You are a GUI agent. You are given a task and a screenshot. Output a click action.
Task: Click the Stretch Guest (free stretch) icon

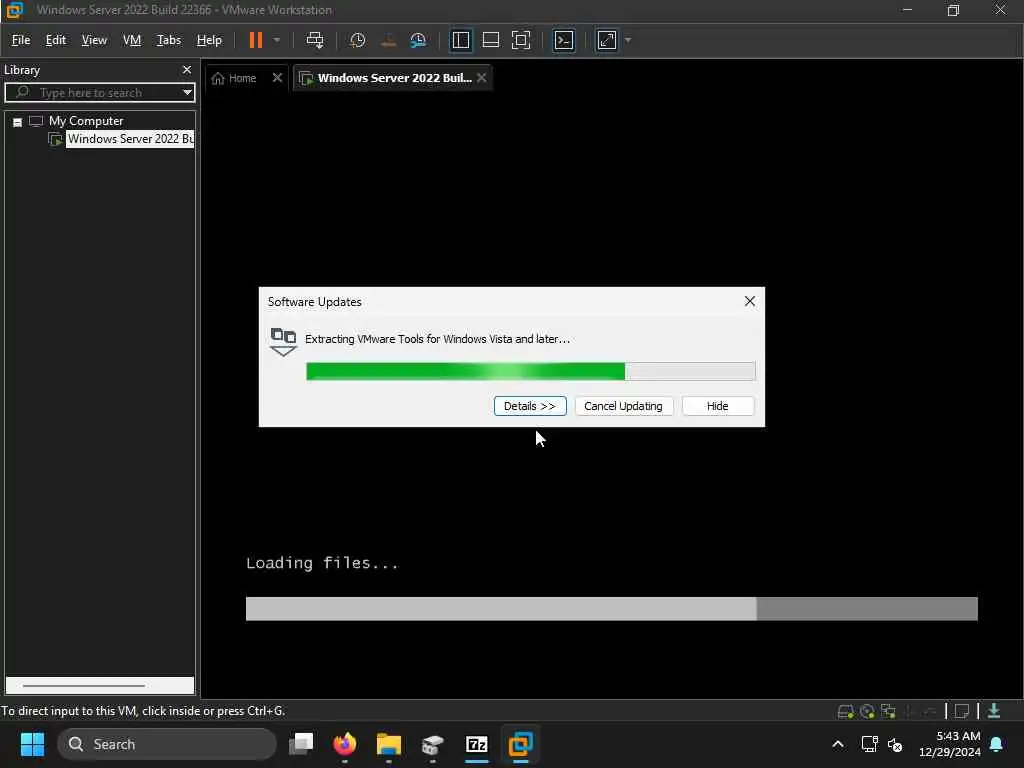point(607,40)
